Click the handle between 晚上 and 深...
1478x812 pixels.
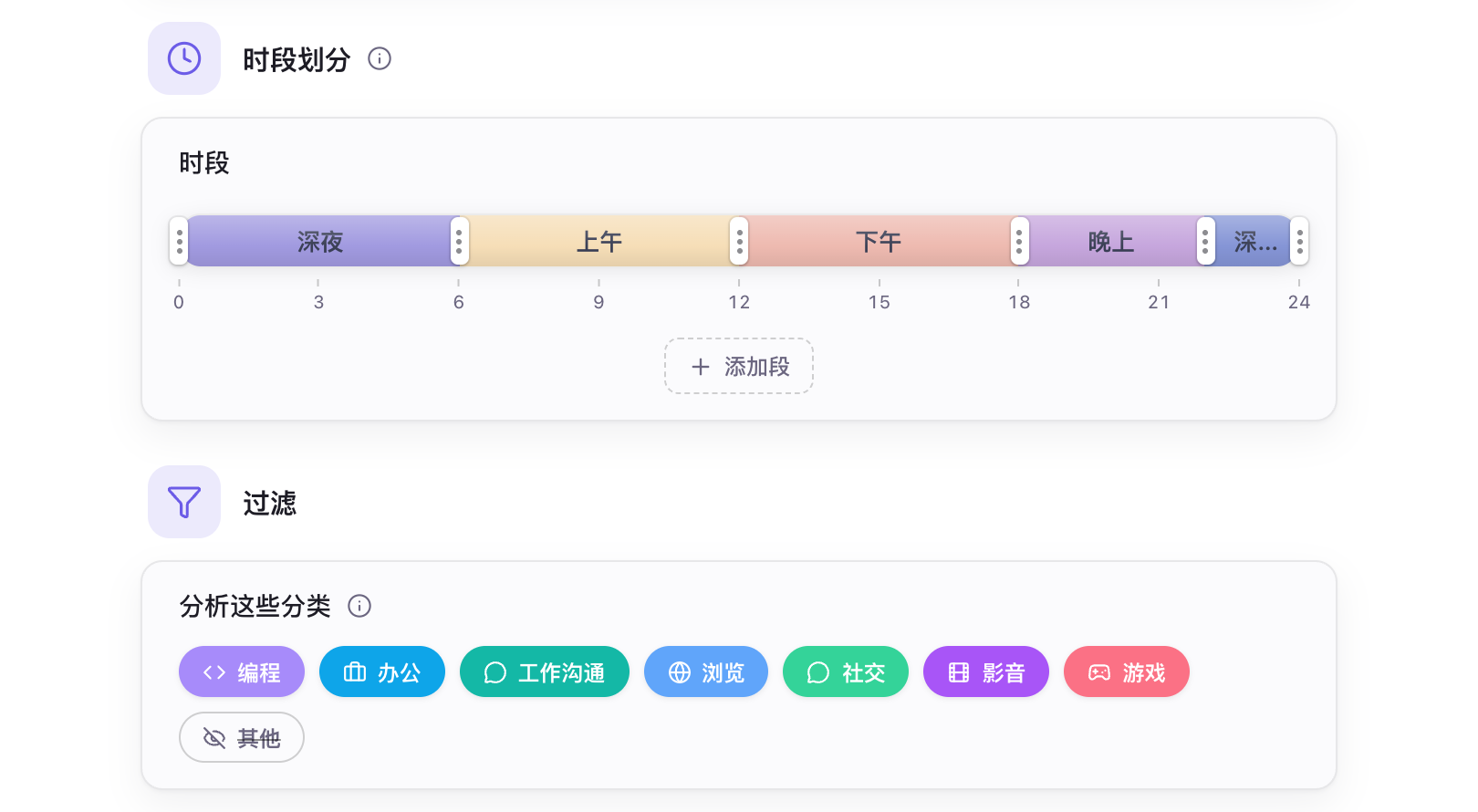click(1205, 241)
